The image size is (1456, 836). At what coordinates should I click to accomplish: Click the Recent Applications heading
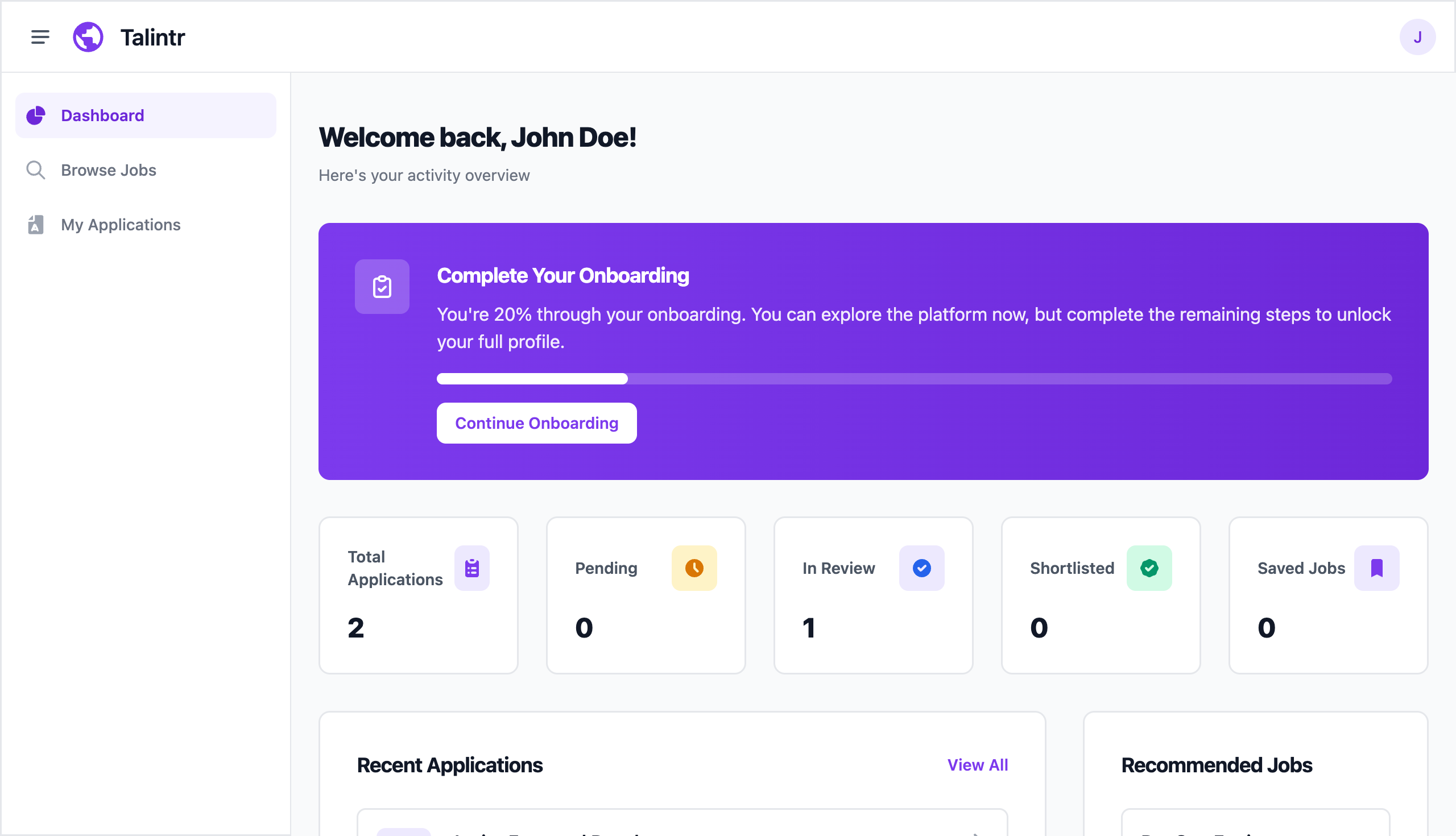point(450,765)
